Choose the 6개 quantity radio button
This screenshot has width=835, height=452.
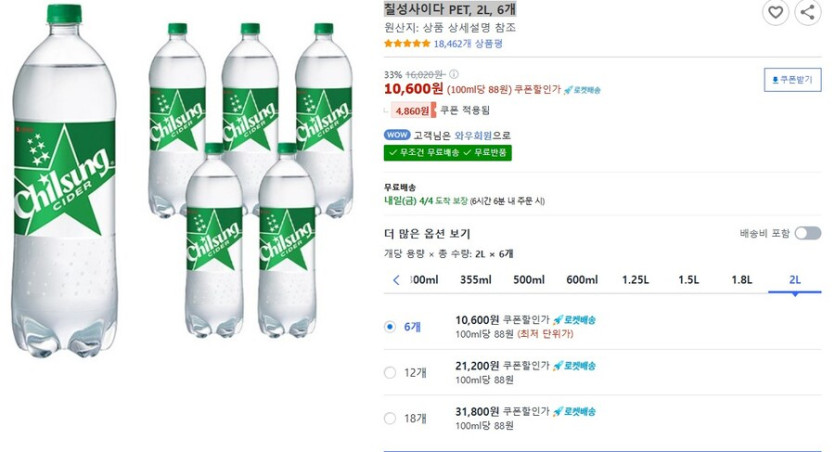pyautogui.click(x=390, y=327)
